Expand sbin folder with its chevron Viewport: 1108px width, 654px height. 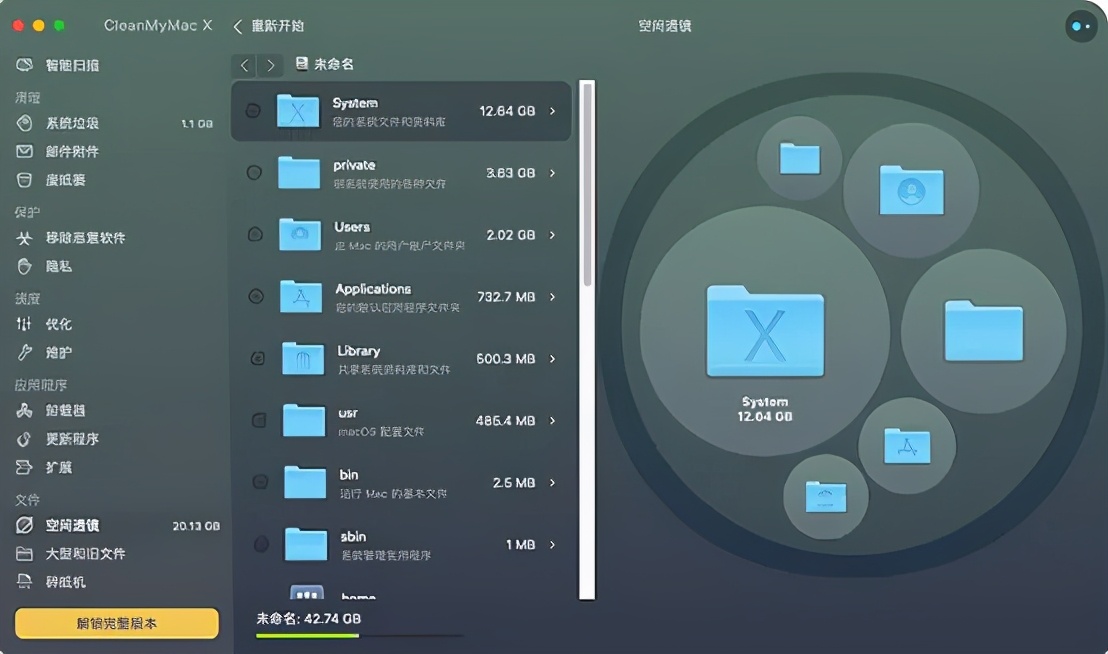click(x=553, y=545)
